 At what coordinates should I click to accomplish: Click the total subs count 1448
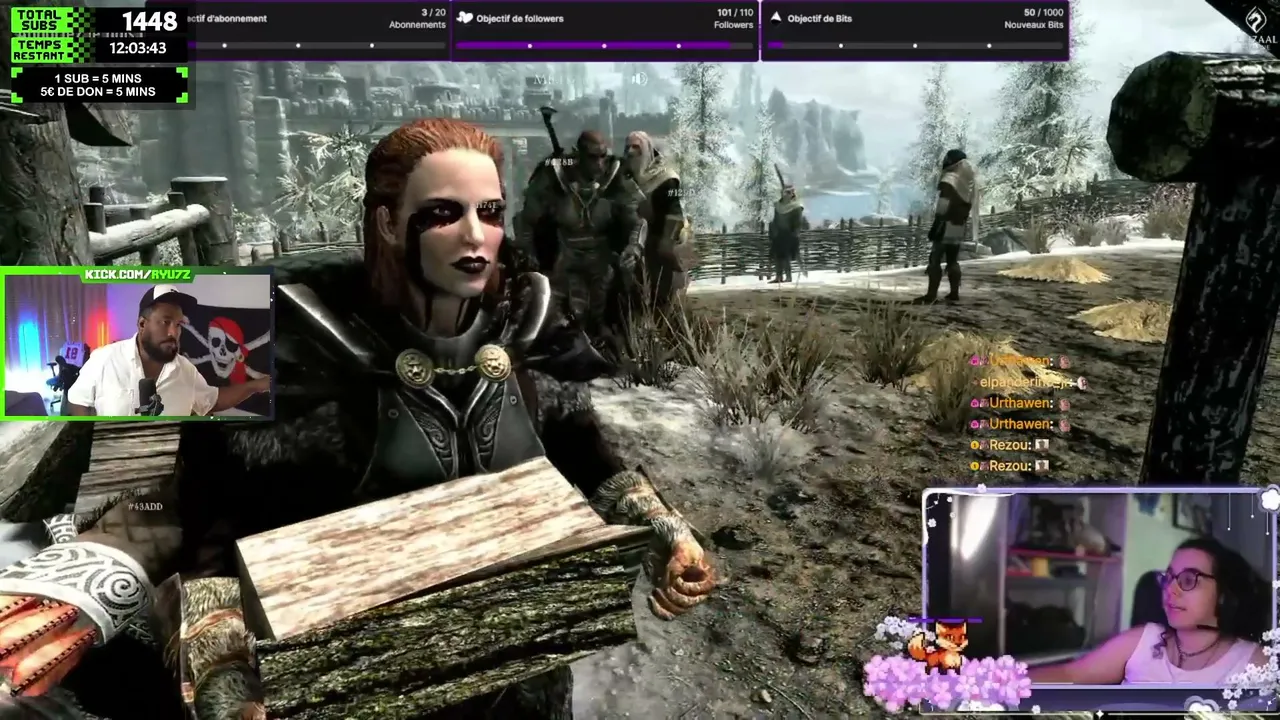coord(149,21)
